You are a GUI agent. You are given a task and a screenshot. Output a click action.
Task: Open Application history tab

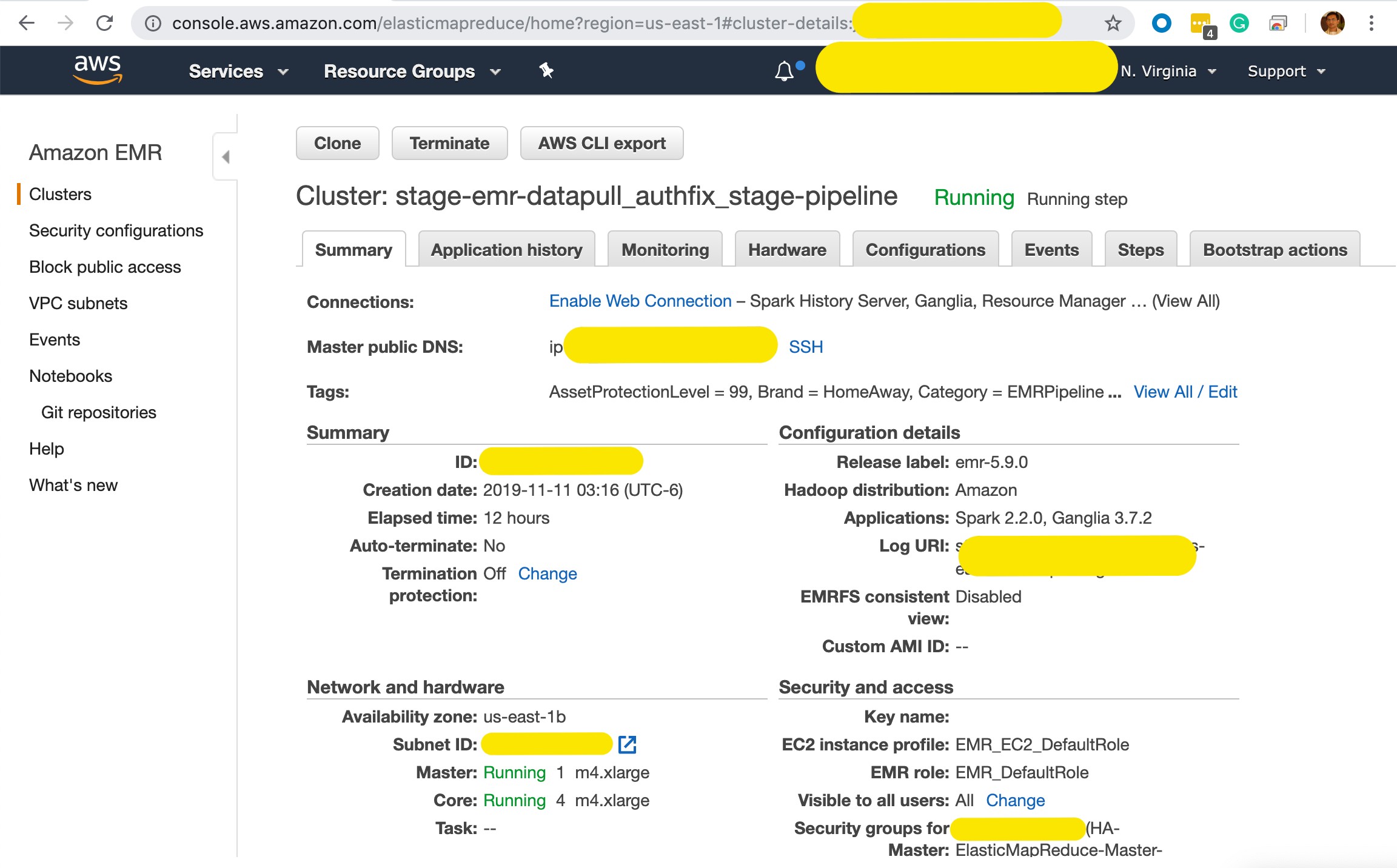506,248
